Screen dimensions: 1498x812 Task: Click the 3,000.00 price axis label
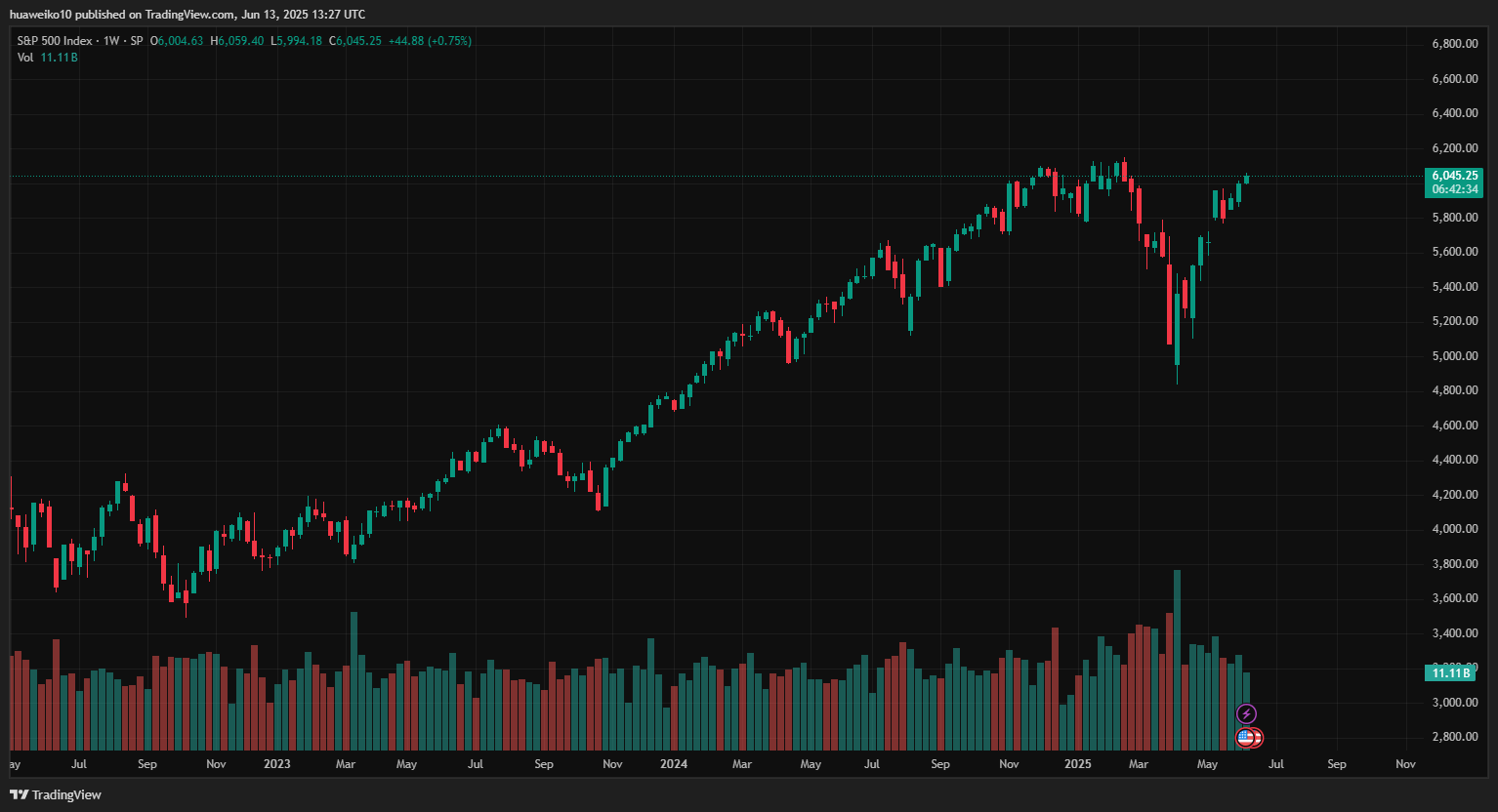1454,703
